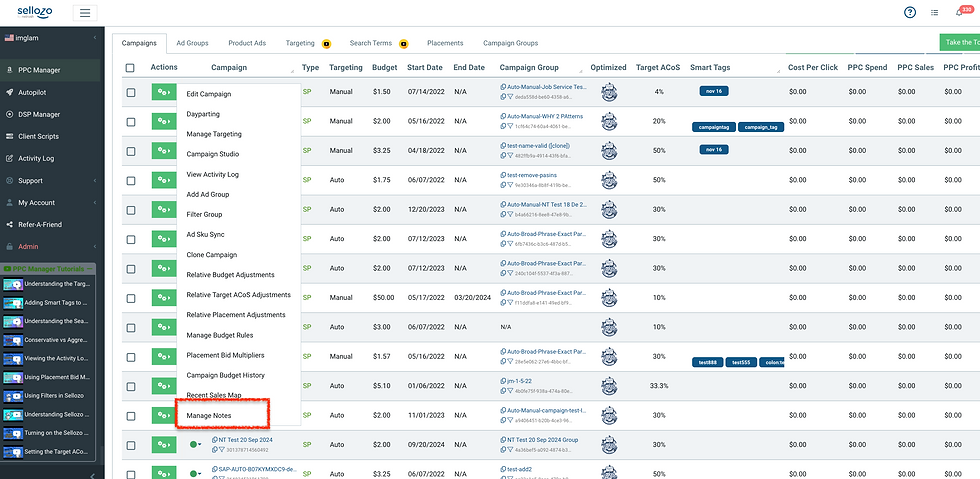Check the row with budget $5.10
The image size is (980, 479).
coord(131,386)
